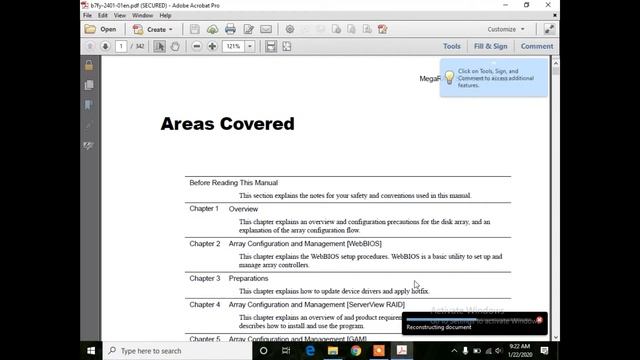Click the page number input field
Image resolution: width=640 pixels, height=360 pixels.
click(121, 46)
